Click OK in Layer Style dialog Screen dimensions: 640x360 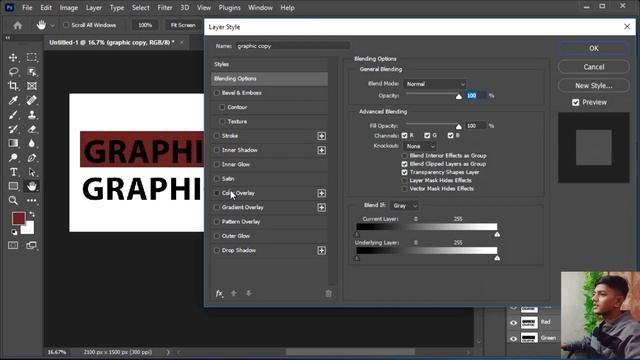[593, 48]
